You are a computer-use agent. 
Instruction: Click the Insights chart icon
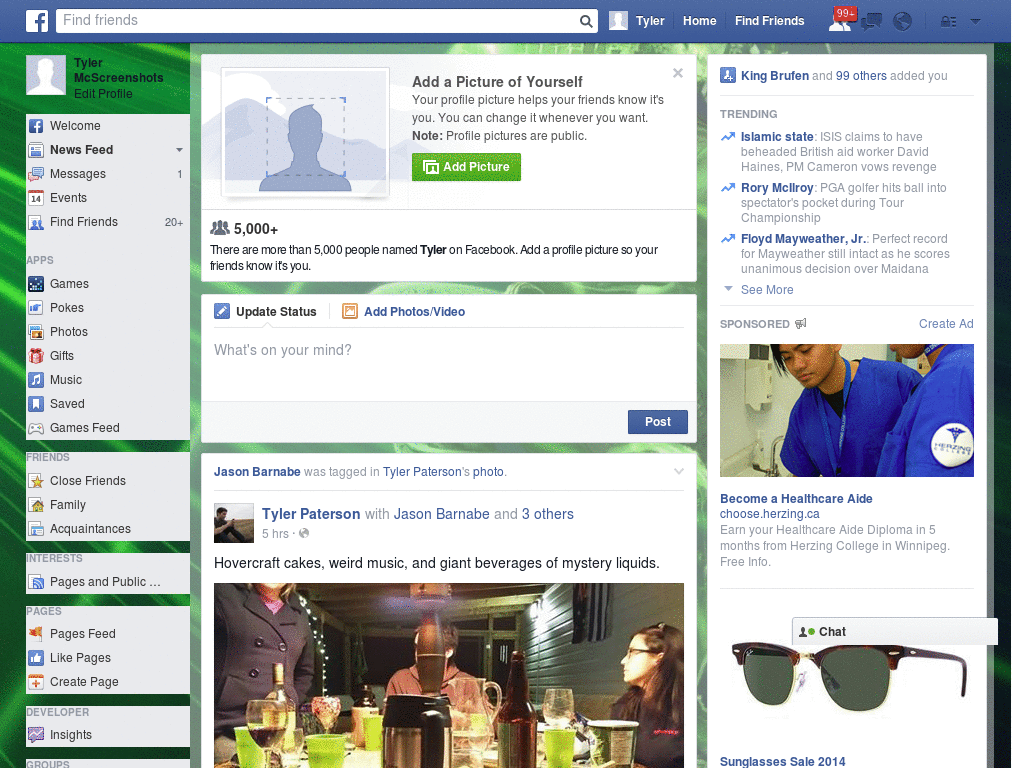point(36,735)
